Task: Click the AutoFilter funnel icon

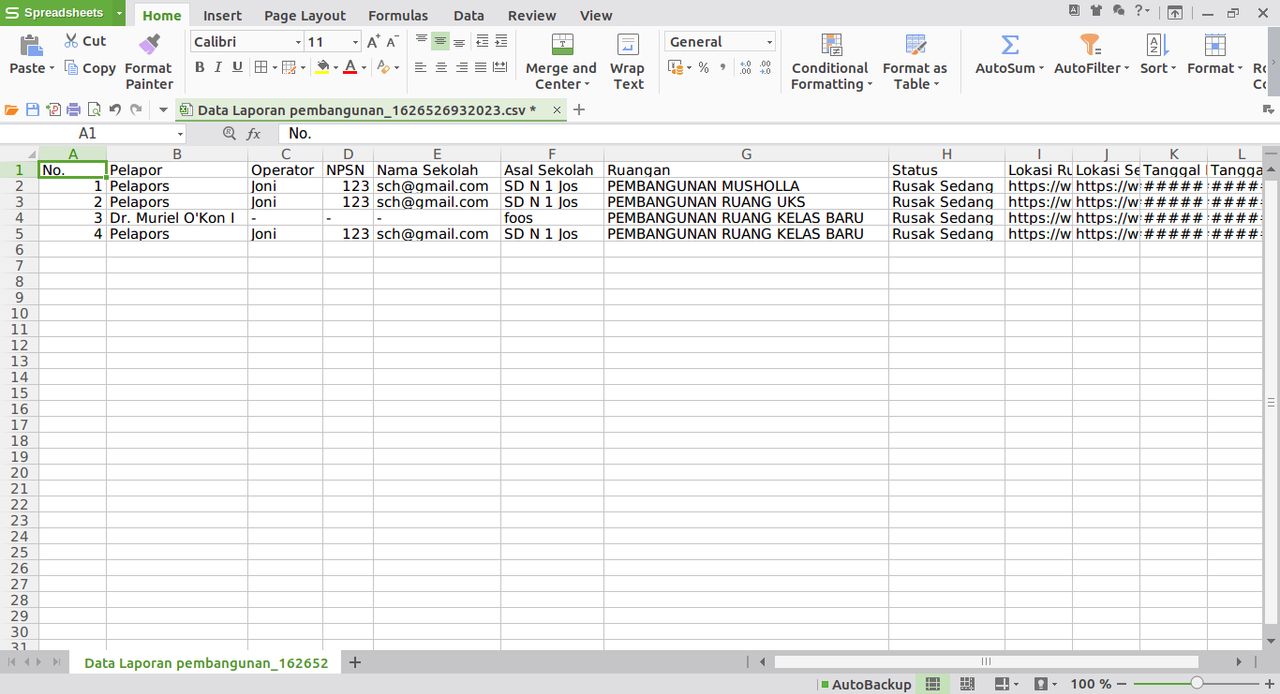Action: [1090, 45]
